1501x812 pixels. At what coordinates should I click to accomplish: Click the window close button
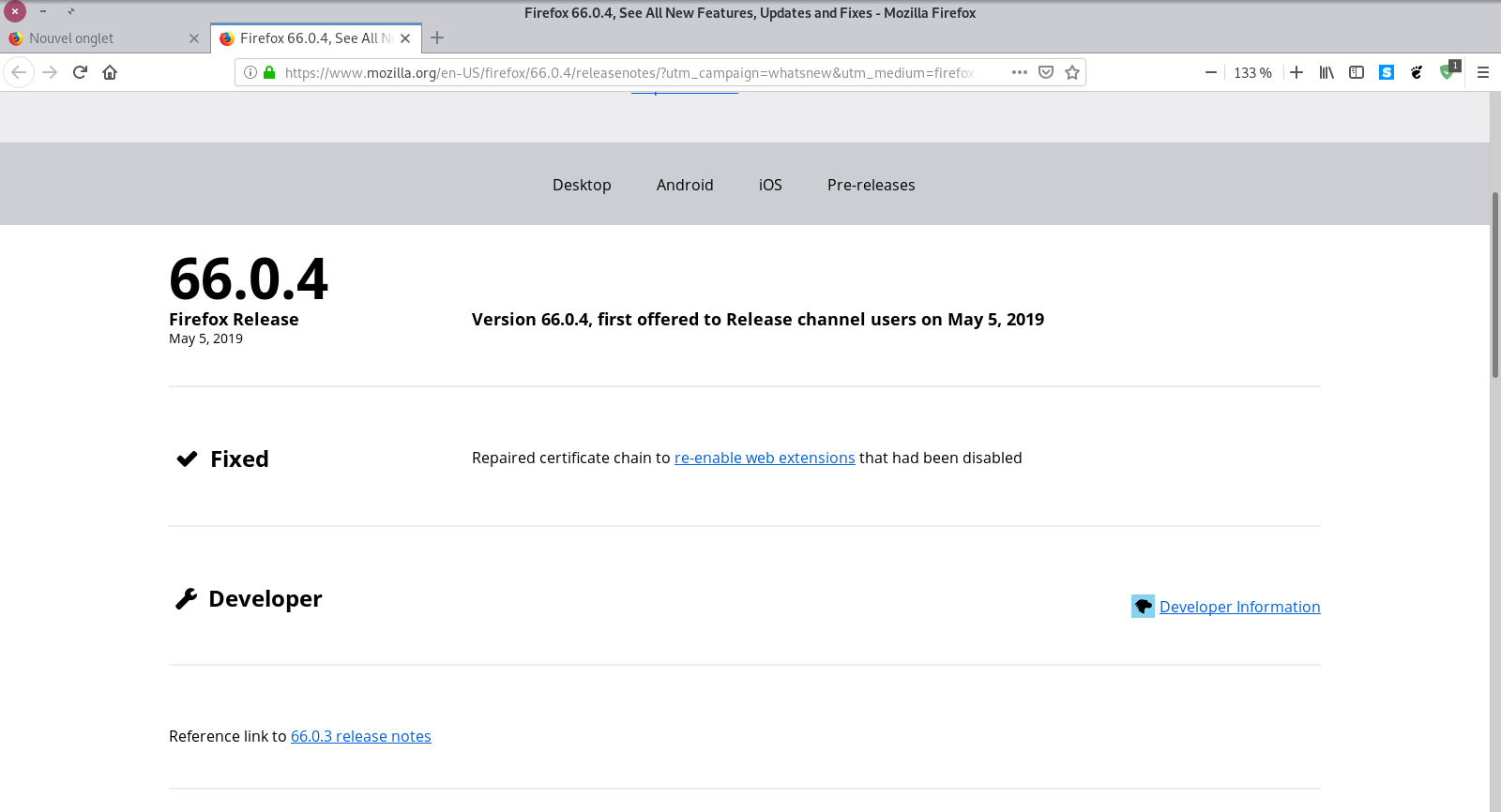pyautogui.click(x=15, y=11)
